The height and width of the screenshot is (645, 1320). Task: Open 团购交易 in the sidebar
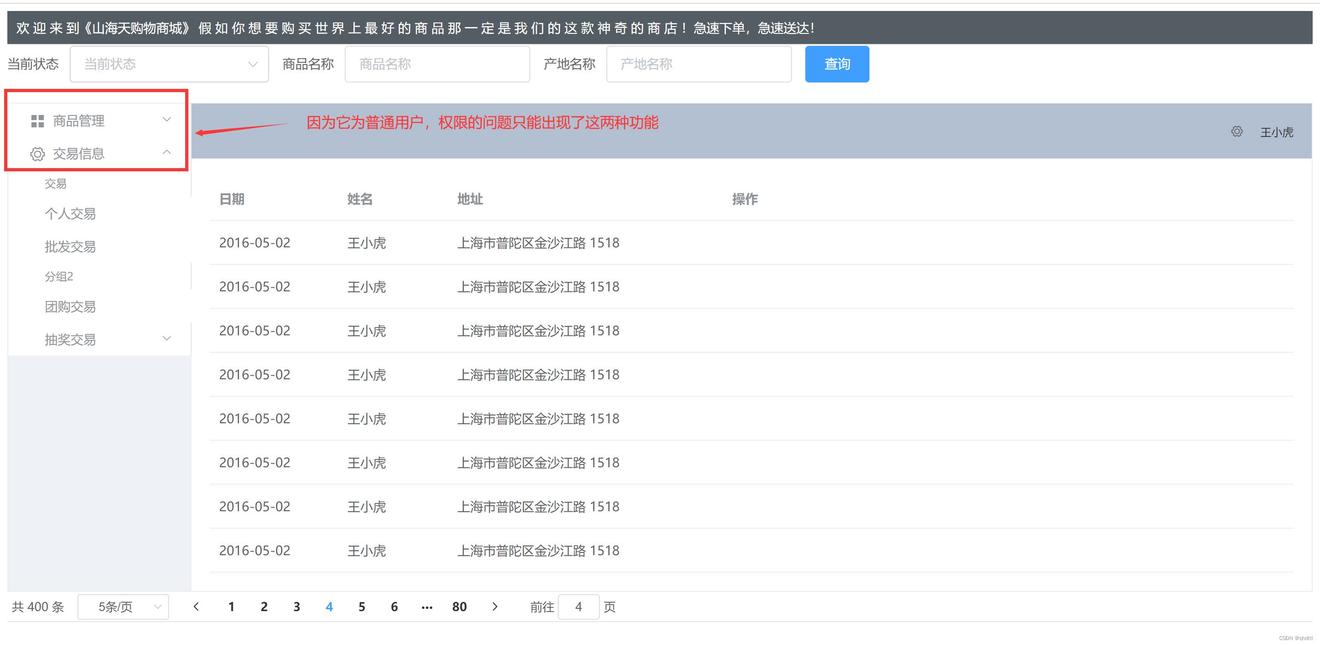tap(70, 307)
